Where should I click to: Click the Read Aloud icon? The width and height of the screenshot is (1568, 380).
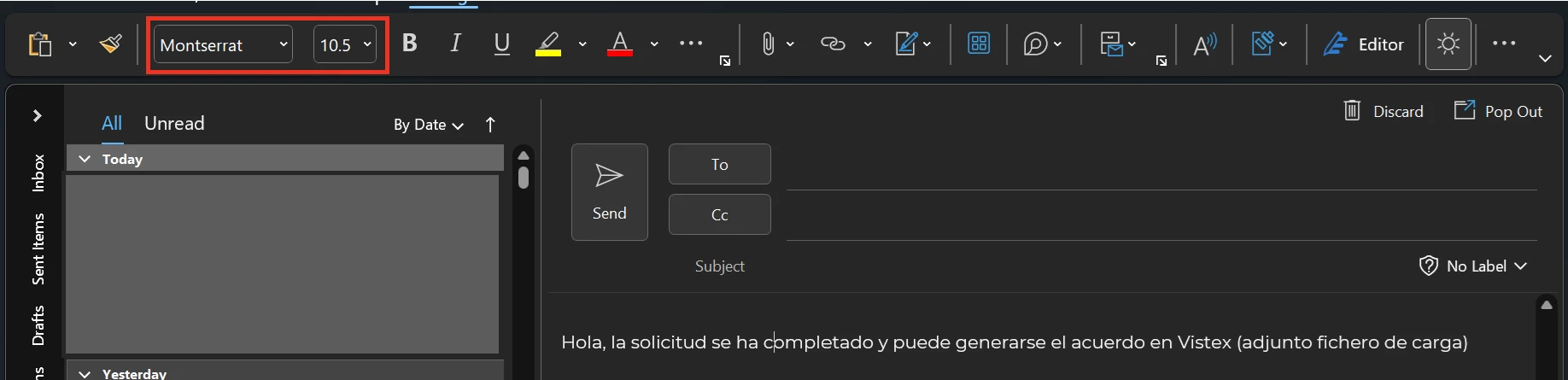click(x=1204, y=44)
